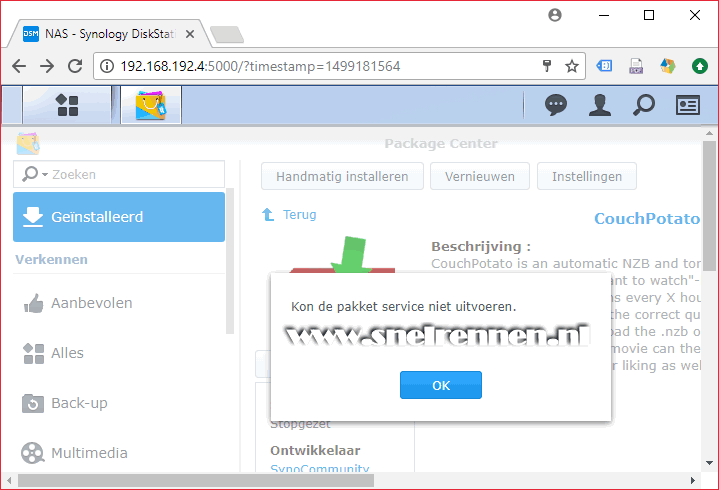This screenshot has height=490, width=719.
Task: Open a new browser tab
Action: (x=227, y=34)
